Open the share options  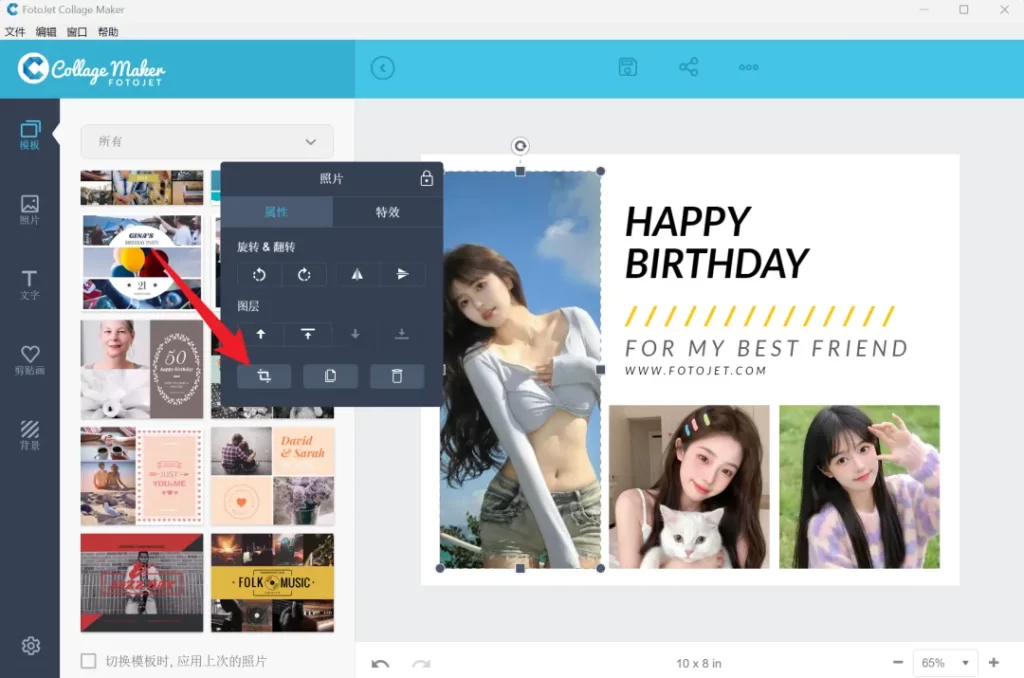[688, 67]
